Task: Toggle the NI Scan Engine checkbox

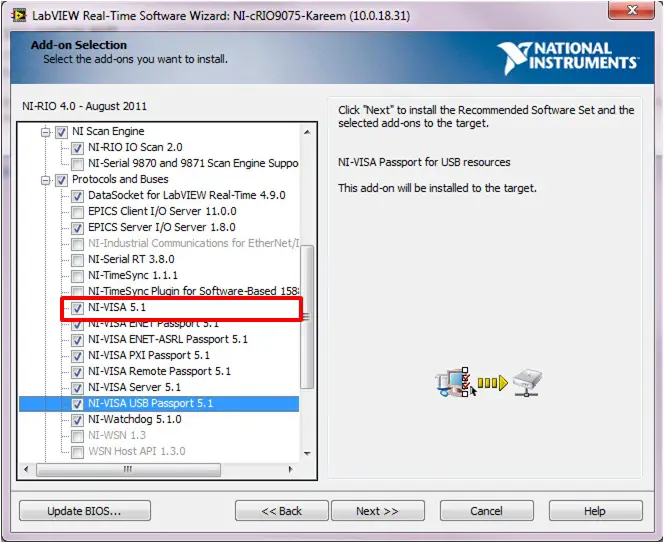Action: (61, 132)
